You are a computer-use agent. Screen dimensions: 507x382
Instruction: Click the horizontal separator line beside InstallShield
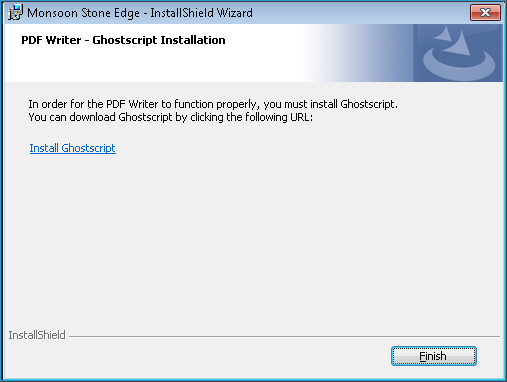click(284, 337)
